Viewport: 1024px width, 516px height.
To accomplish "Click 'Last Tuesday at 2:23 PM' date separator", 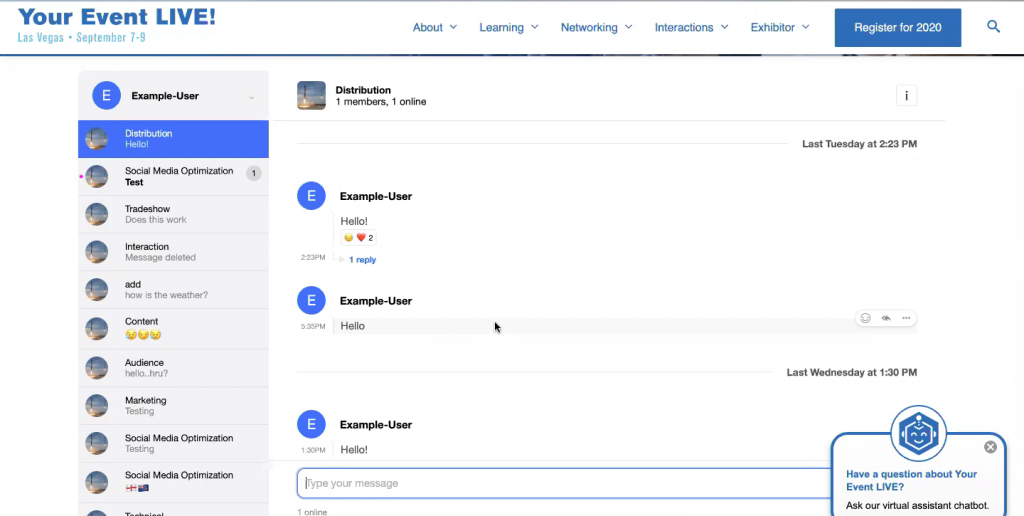I will click(x=859, y=144).
